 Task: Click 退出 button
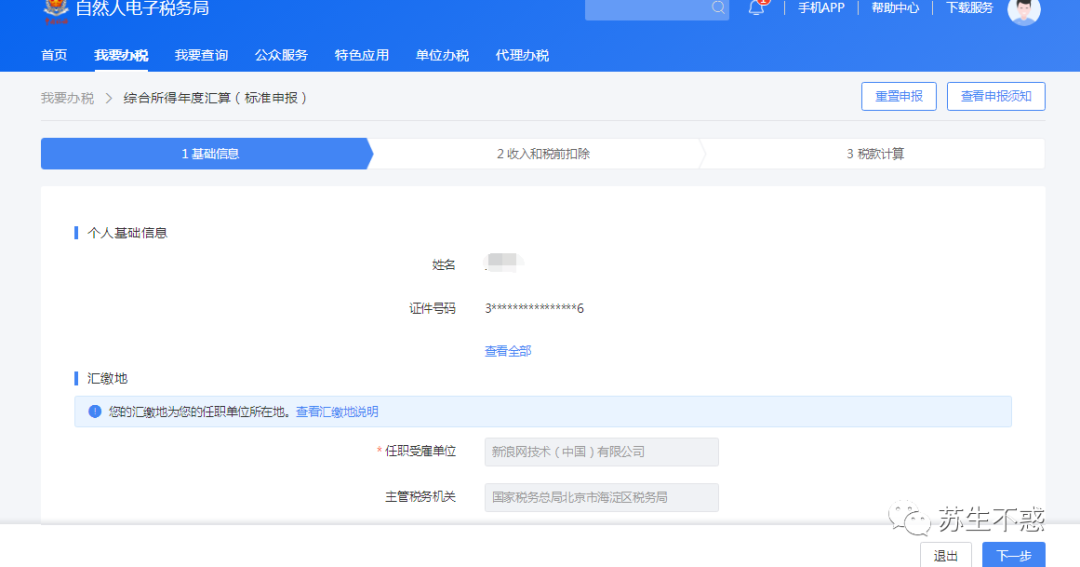(946, 555)
